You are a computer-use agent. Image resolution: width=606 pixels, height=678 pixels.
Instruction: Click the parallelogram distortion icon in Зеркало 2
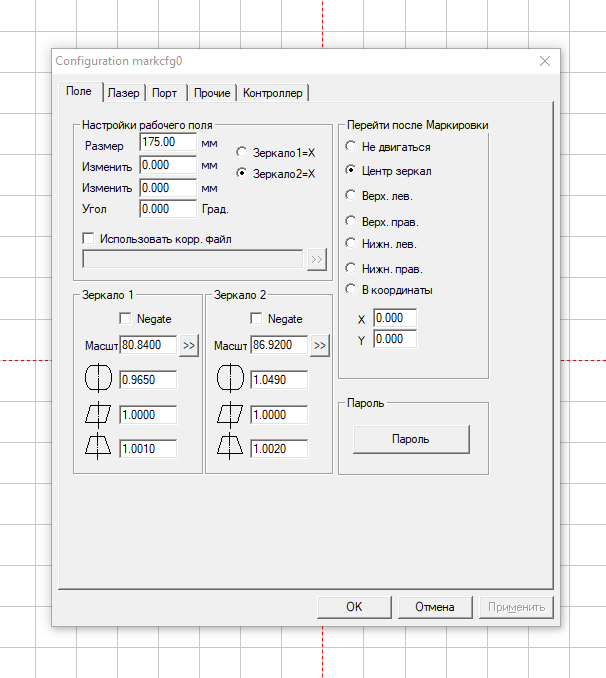pos(230,414)
